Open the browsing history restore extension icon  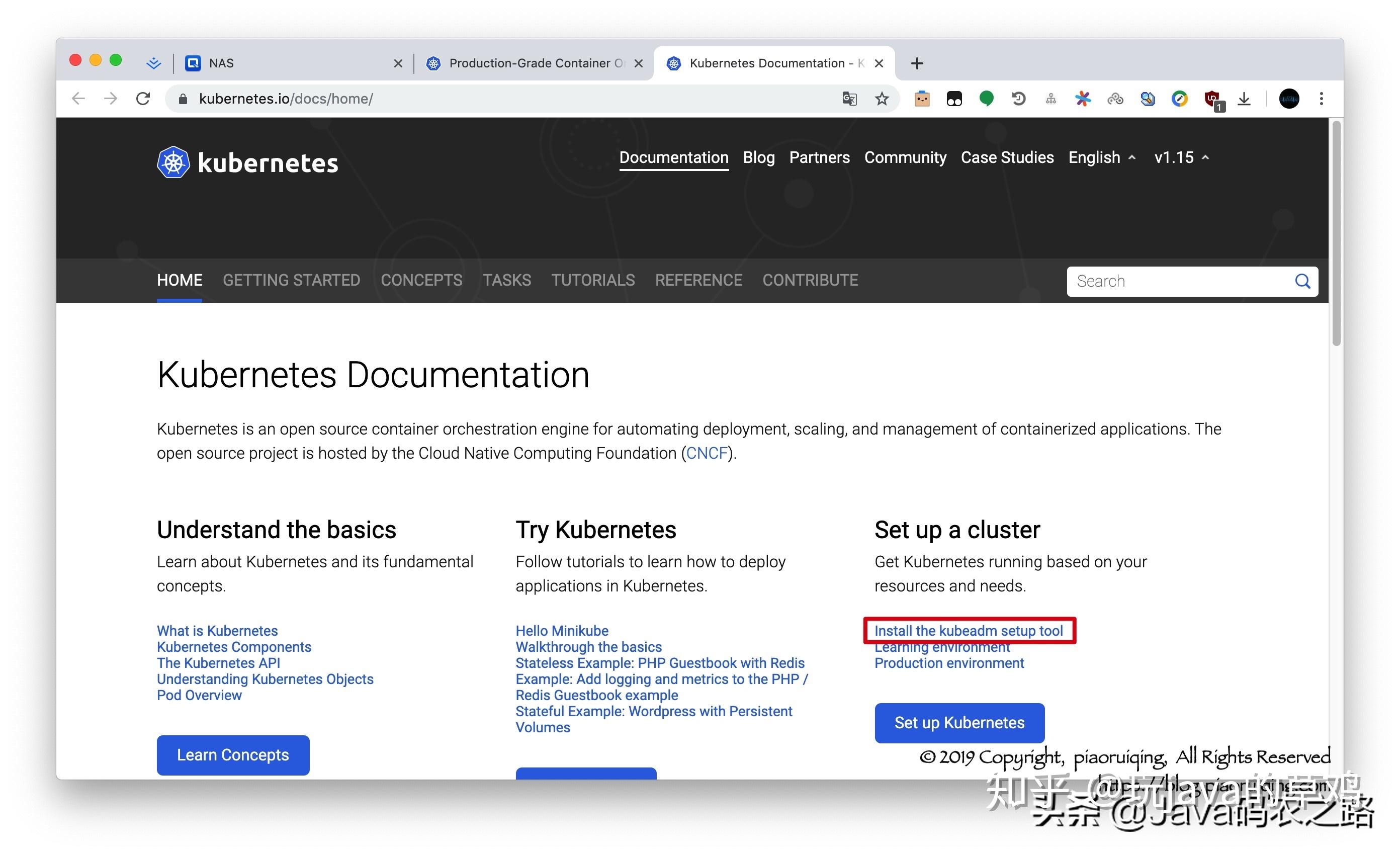[x=1018, y=98]
